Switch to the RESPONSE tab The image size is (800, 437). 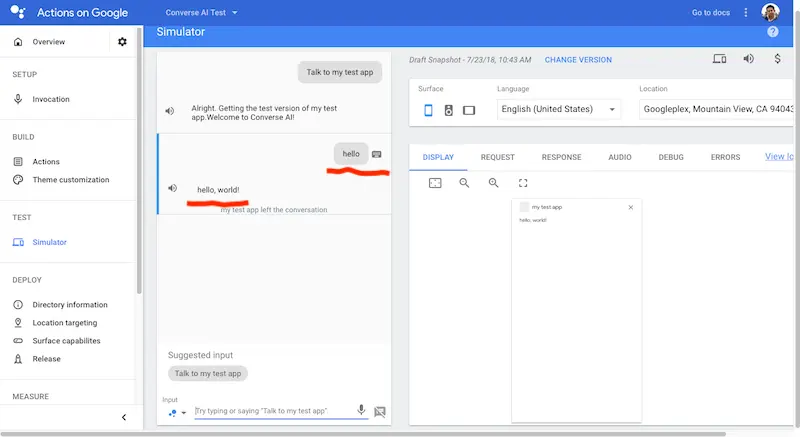pos(561,157)
